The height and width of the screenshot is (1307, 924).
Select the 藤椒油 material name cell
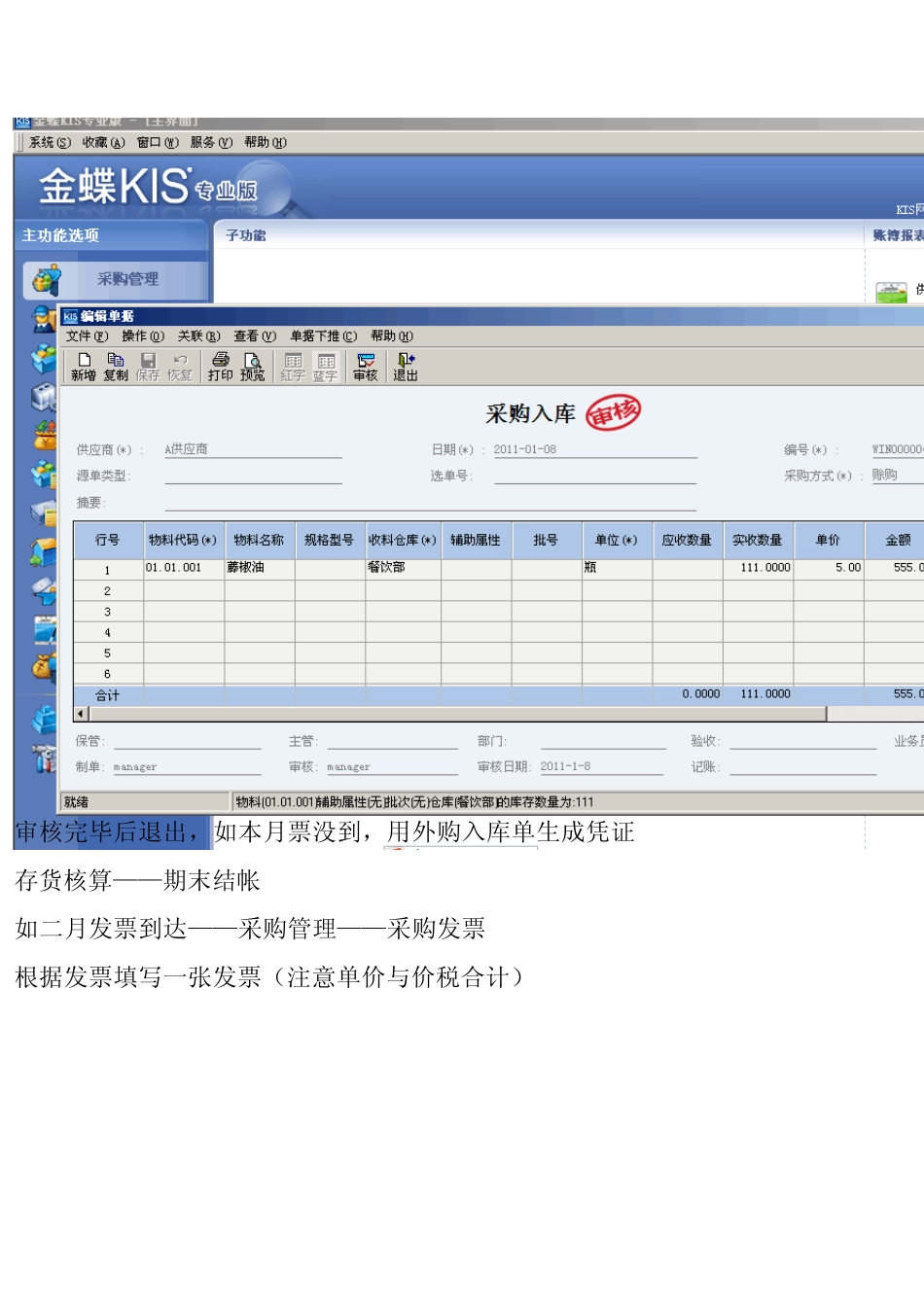pos(260,568)
